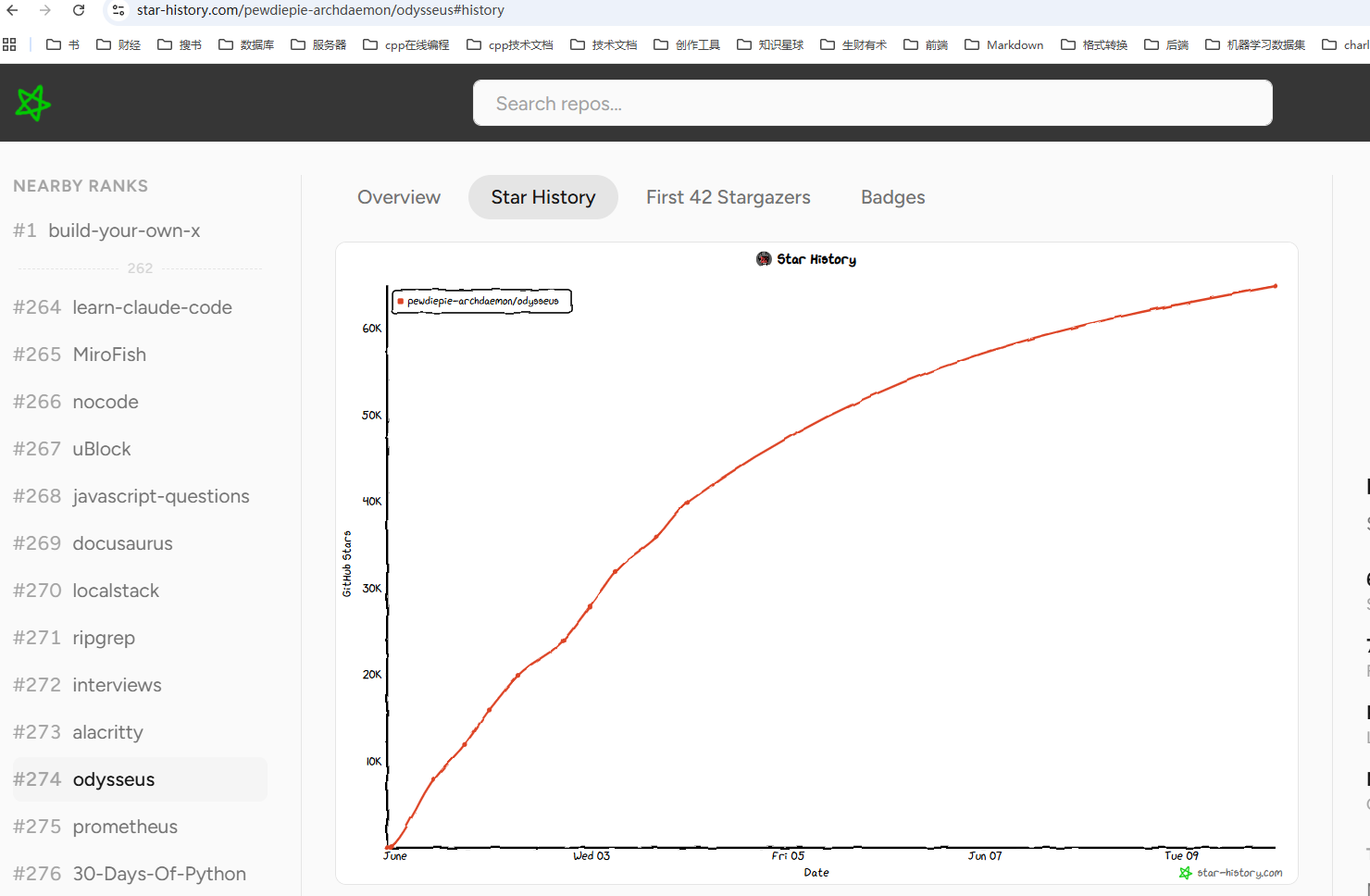Open the #275 prometheus repo
Viewport: 1370px width, 896px height.
95,827
